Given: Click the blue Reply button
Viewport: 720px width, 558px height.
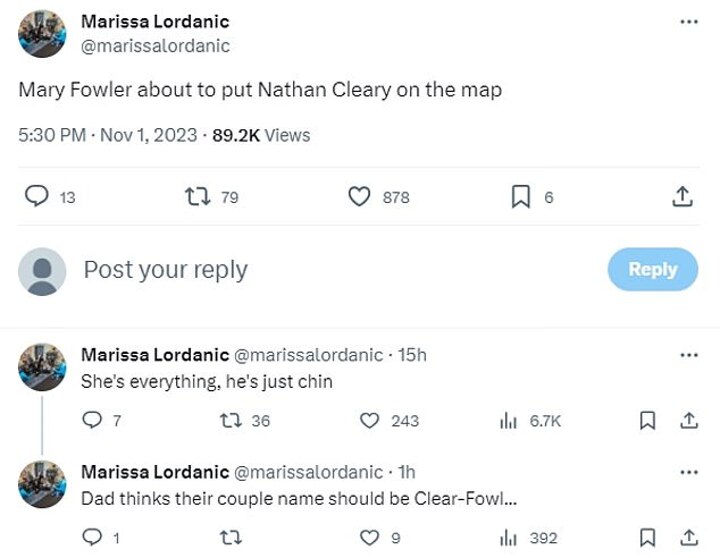Looking at the screenshot, I should [652, 269].
